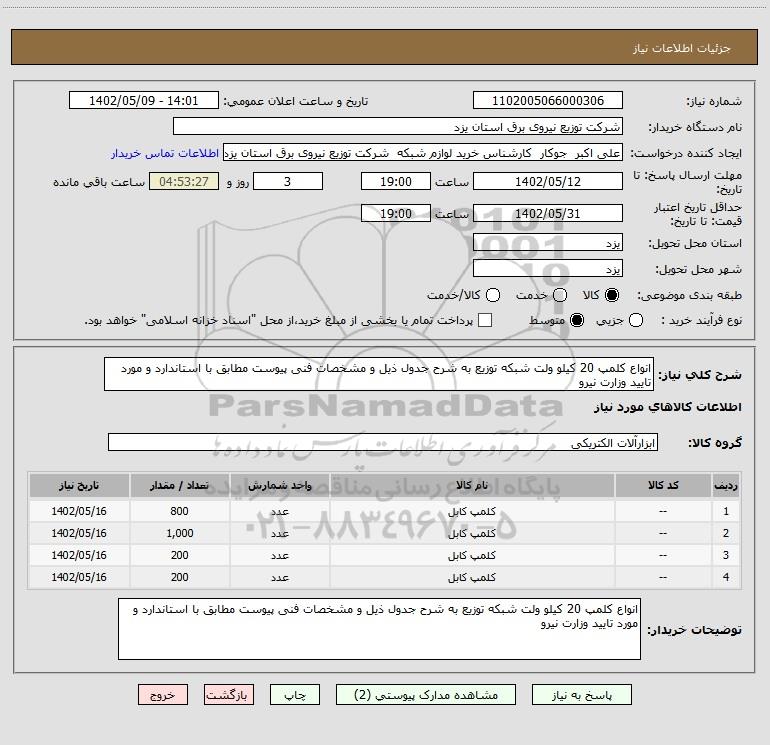Click the buyer name field شرکت توزیع نیروی برق
The width and height of the screenshot is (770, 745).
(x=398, y=127)
